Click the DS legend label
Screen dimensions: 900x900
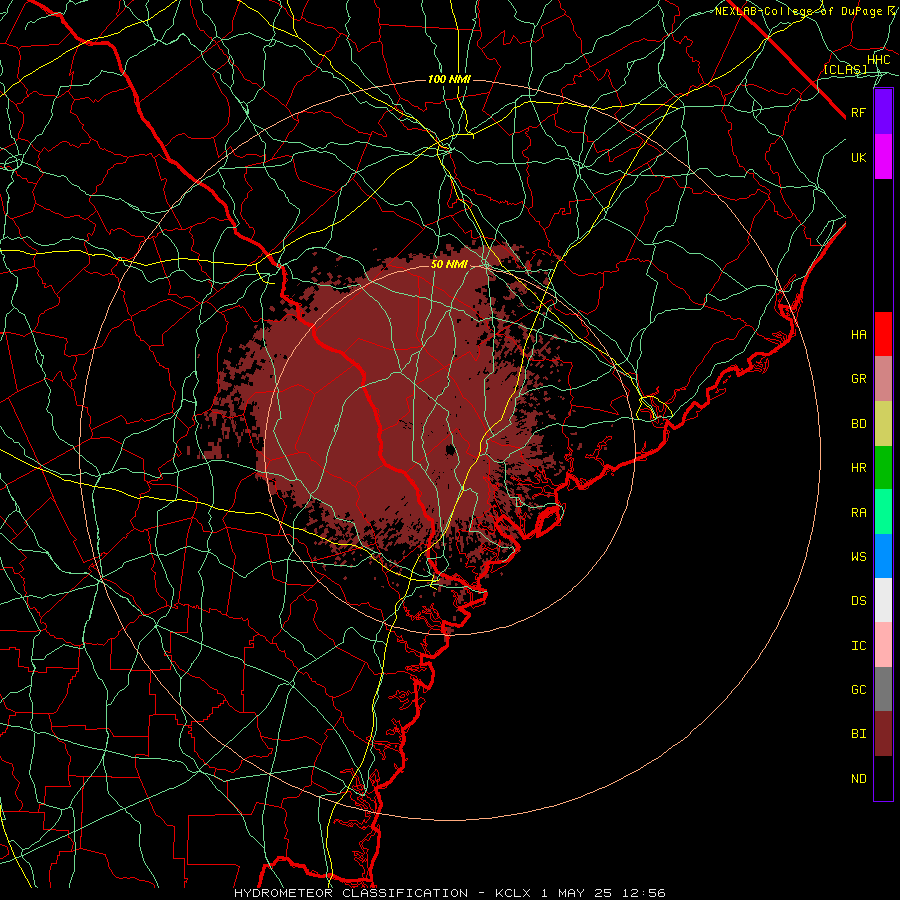[858, 601]
